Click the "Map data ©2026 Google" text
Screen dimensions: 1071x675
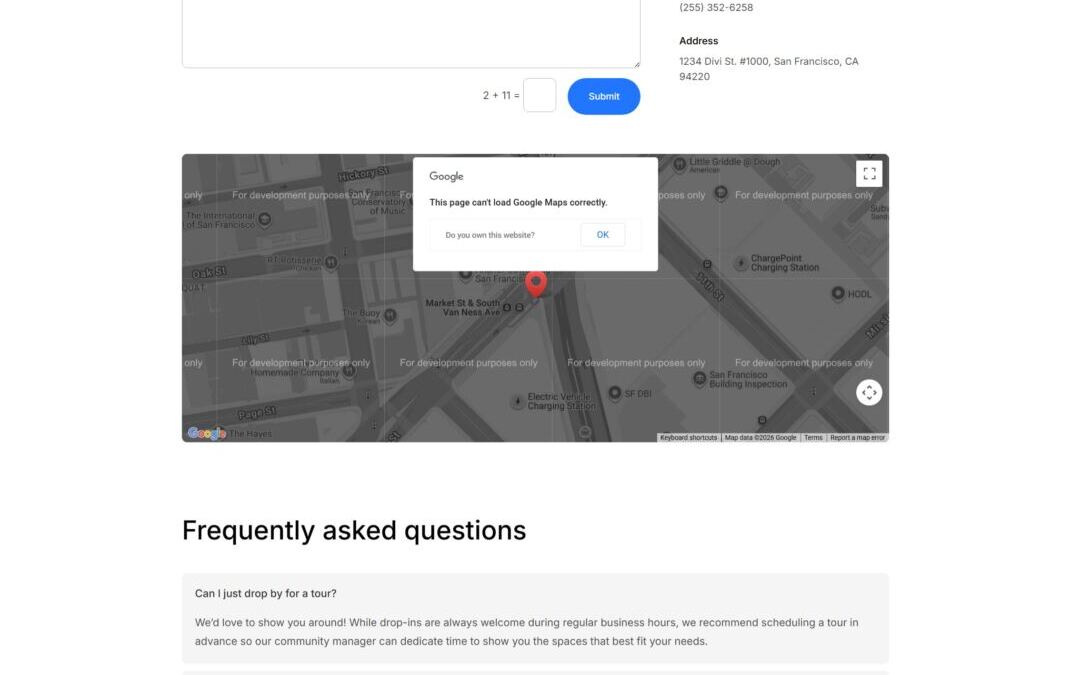point(760,437)
